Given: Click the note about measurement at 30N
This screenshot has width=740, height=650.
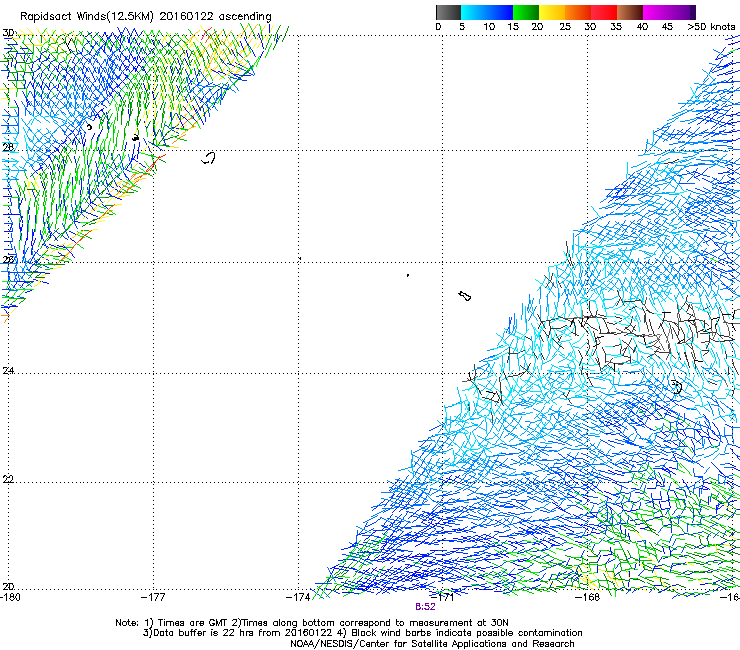Looking at the screenshot, I should pyautogui.click(x=370, y=623).
